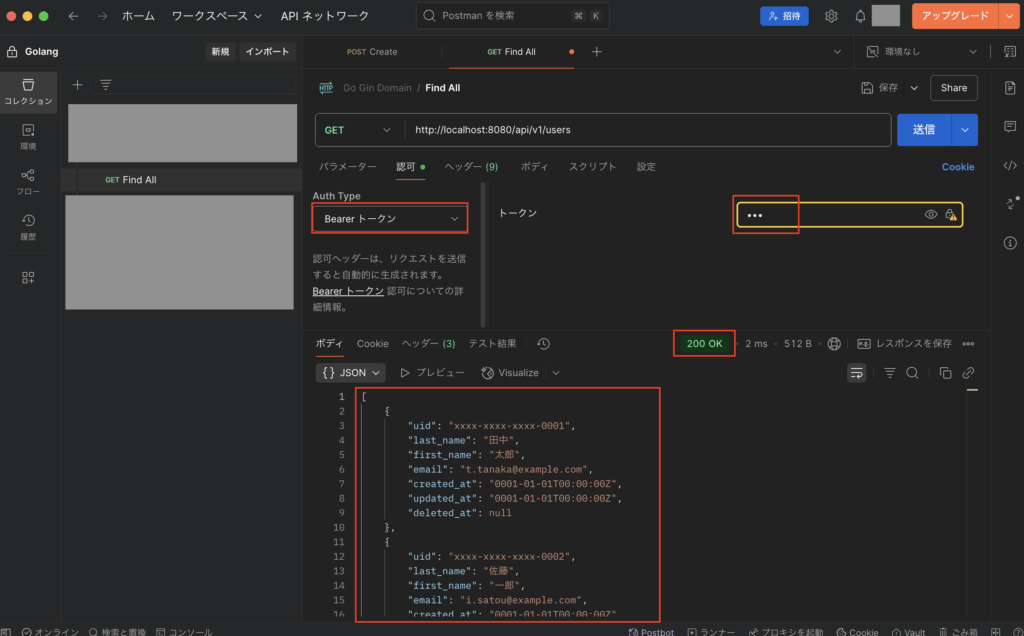This screenshot has height=636, width=1024.
Task: Click the token vault warning lock icon
Action: click(x=951, y=215)
